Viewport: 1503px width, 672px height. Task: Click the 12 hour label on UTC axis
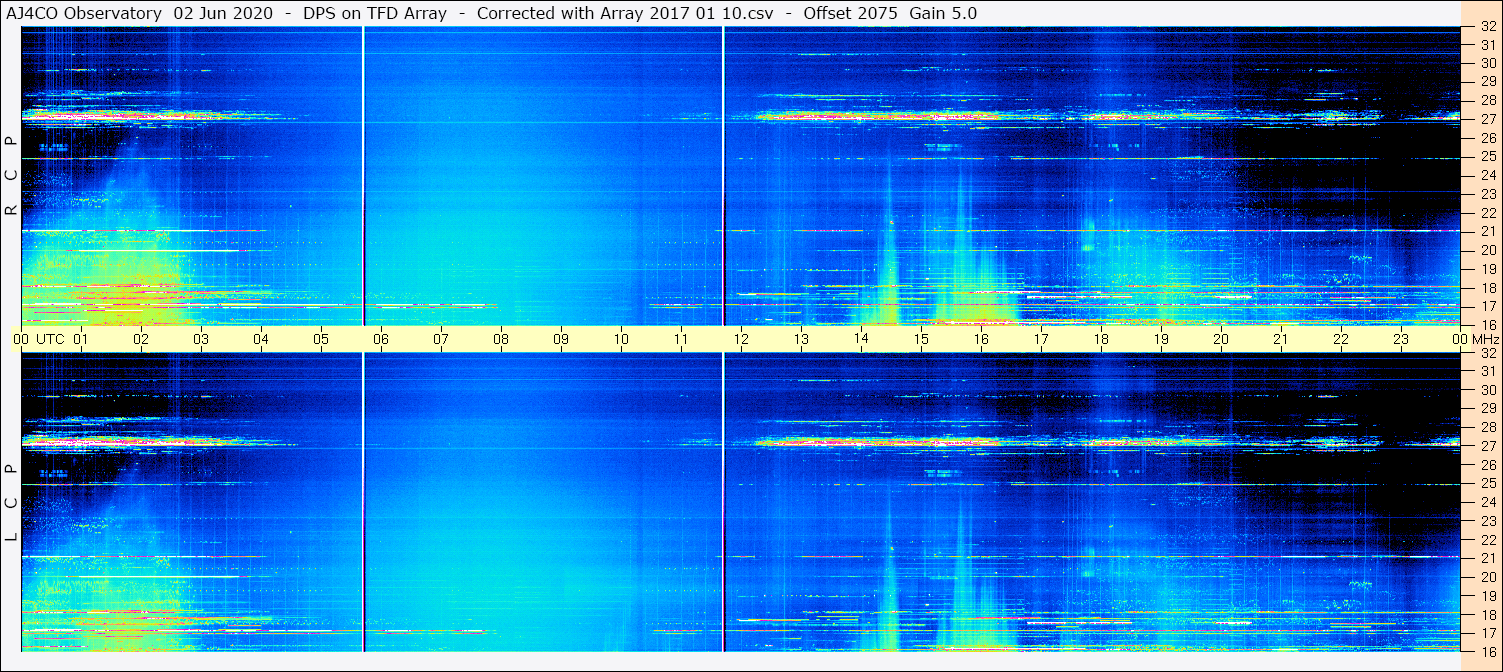pyautogui.click(x=741, y=339)
